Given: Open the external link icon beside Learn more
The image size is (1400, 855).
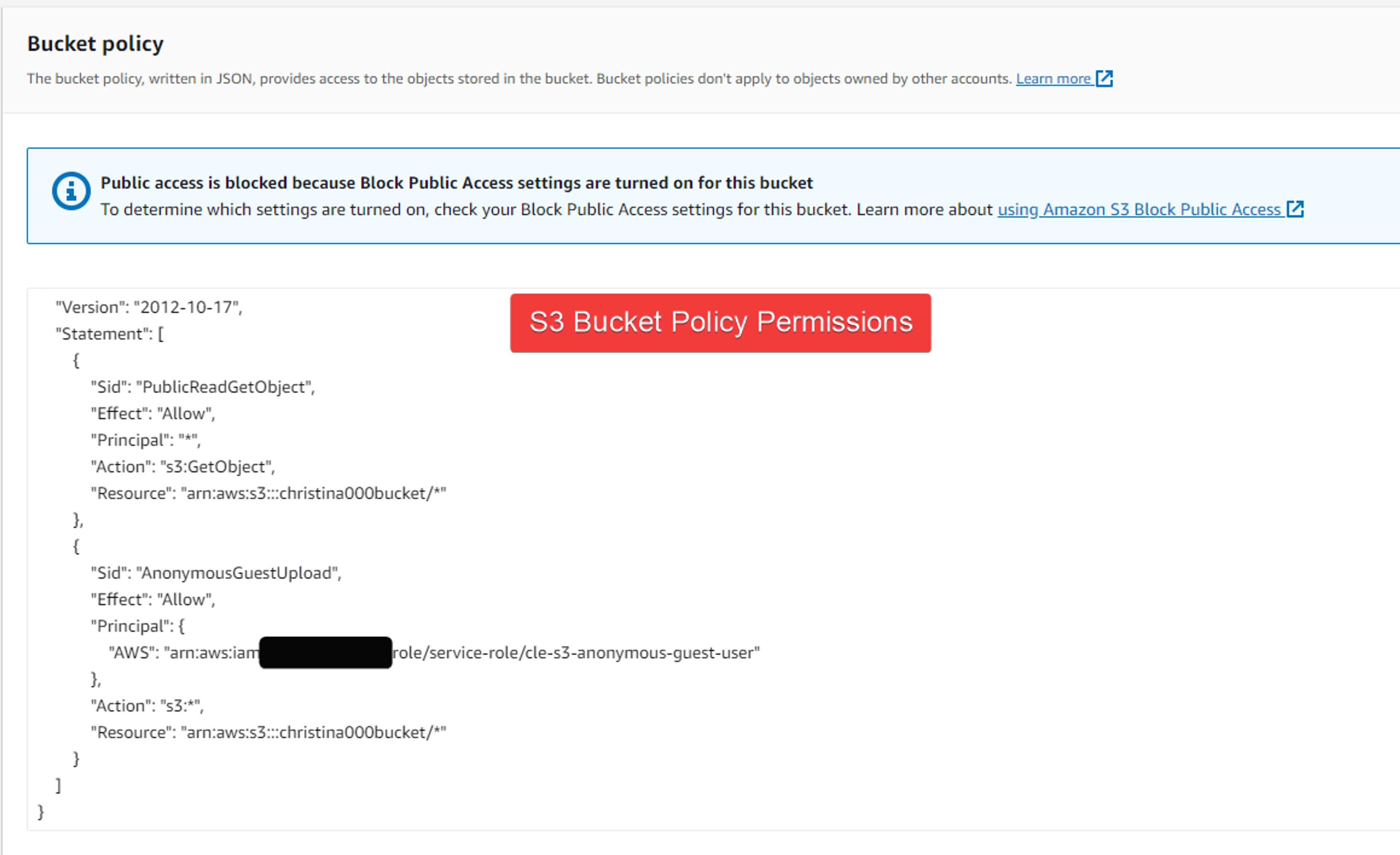Looking at the screenshot, I should coord(1104,78).
